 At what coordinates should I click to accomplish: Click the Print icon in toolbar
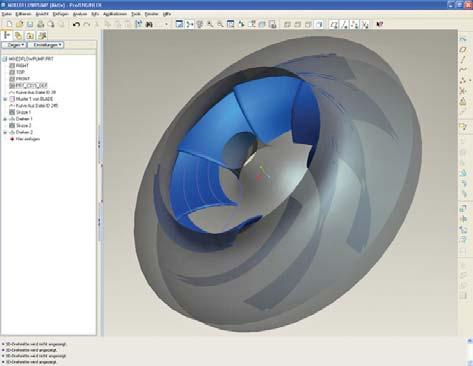pos(41,24)
